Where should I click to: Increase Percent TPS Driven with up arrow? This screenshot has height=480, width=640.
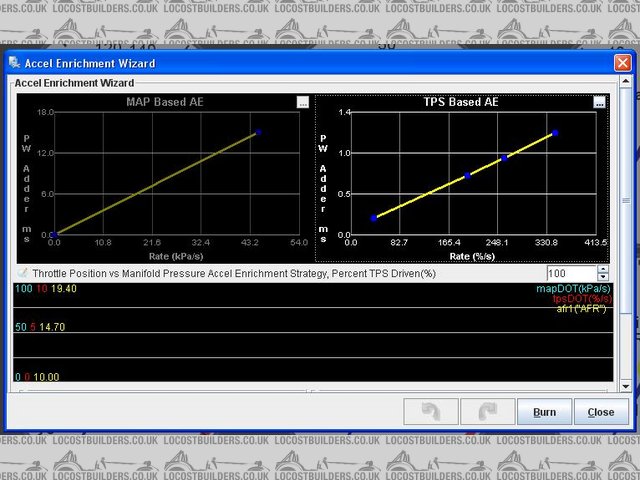pos(602,269)
